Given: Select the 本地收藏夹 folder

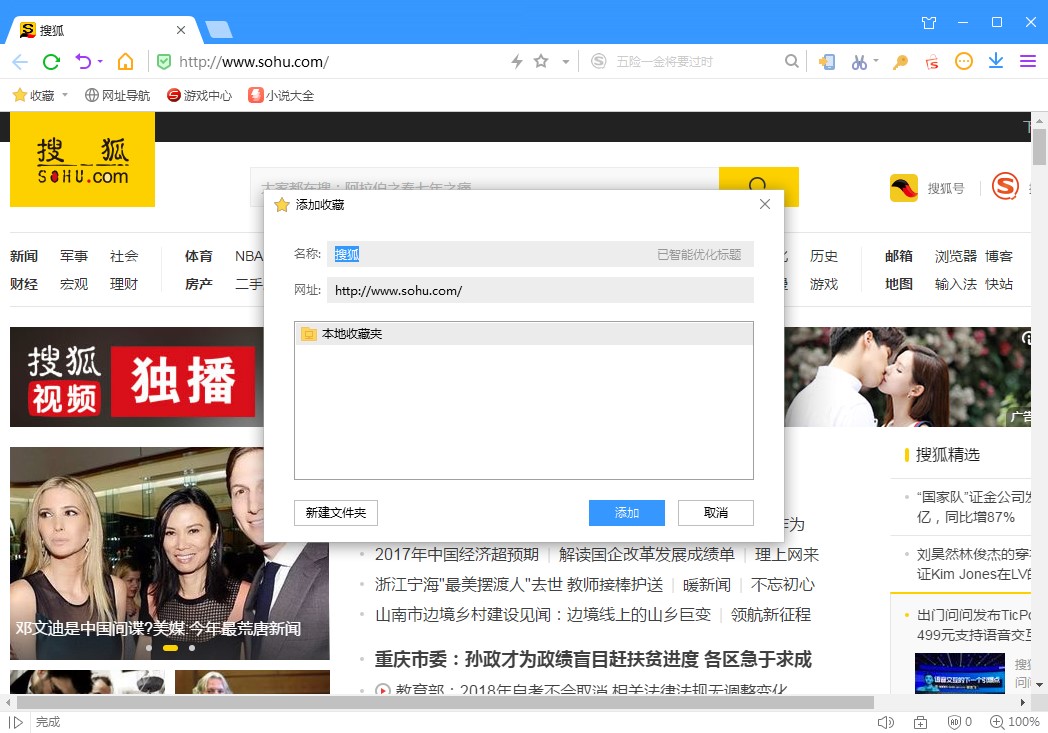Looking at the screenshot, I should tap(352, 334).
